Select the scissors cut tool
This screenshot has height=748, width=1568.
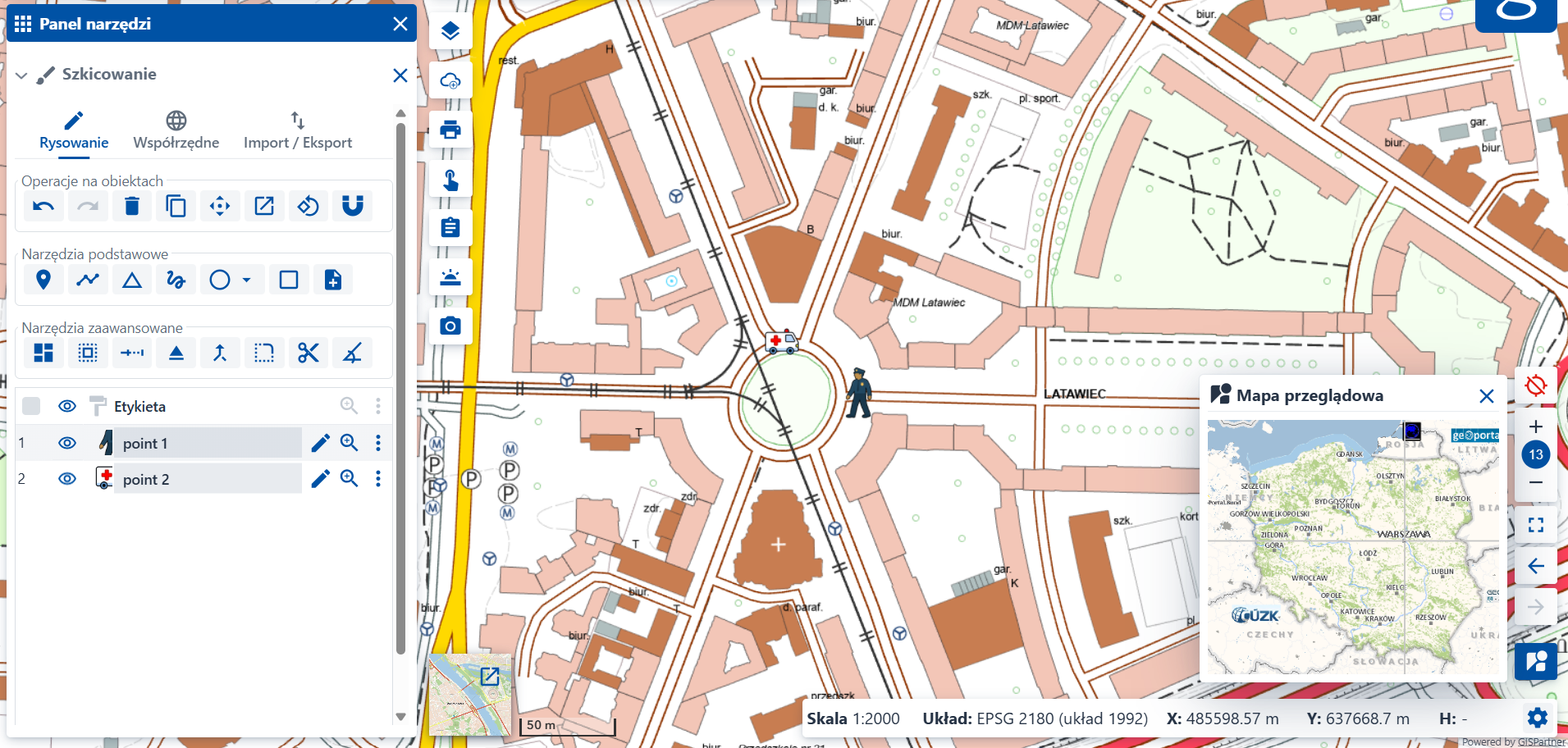pyautogui.click(x=309, y=353)
